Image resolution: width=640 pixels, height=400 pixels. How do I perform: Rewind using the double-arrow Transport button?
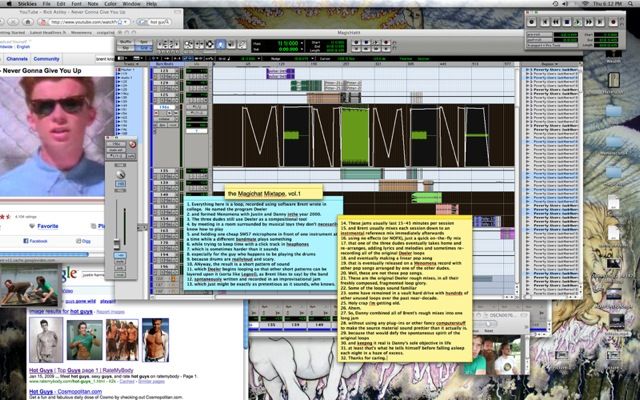556,22
